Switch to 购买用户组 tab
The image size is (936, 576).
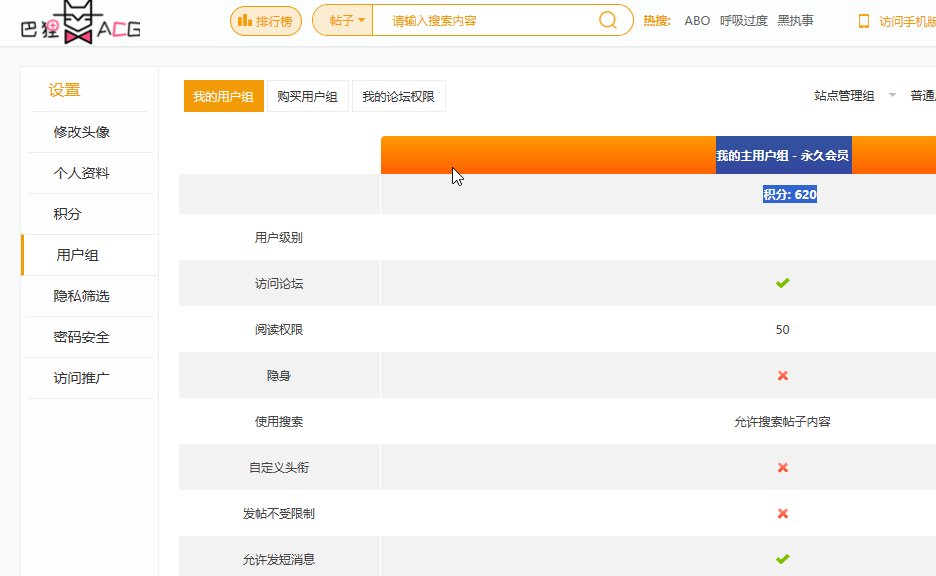point(307,96)
